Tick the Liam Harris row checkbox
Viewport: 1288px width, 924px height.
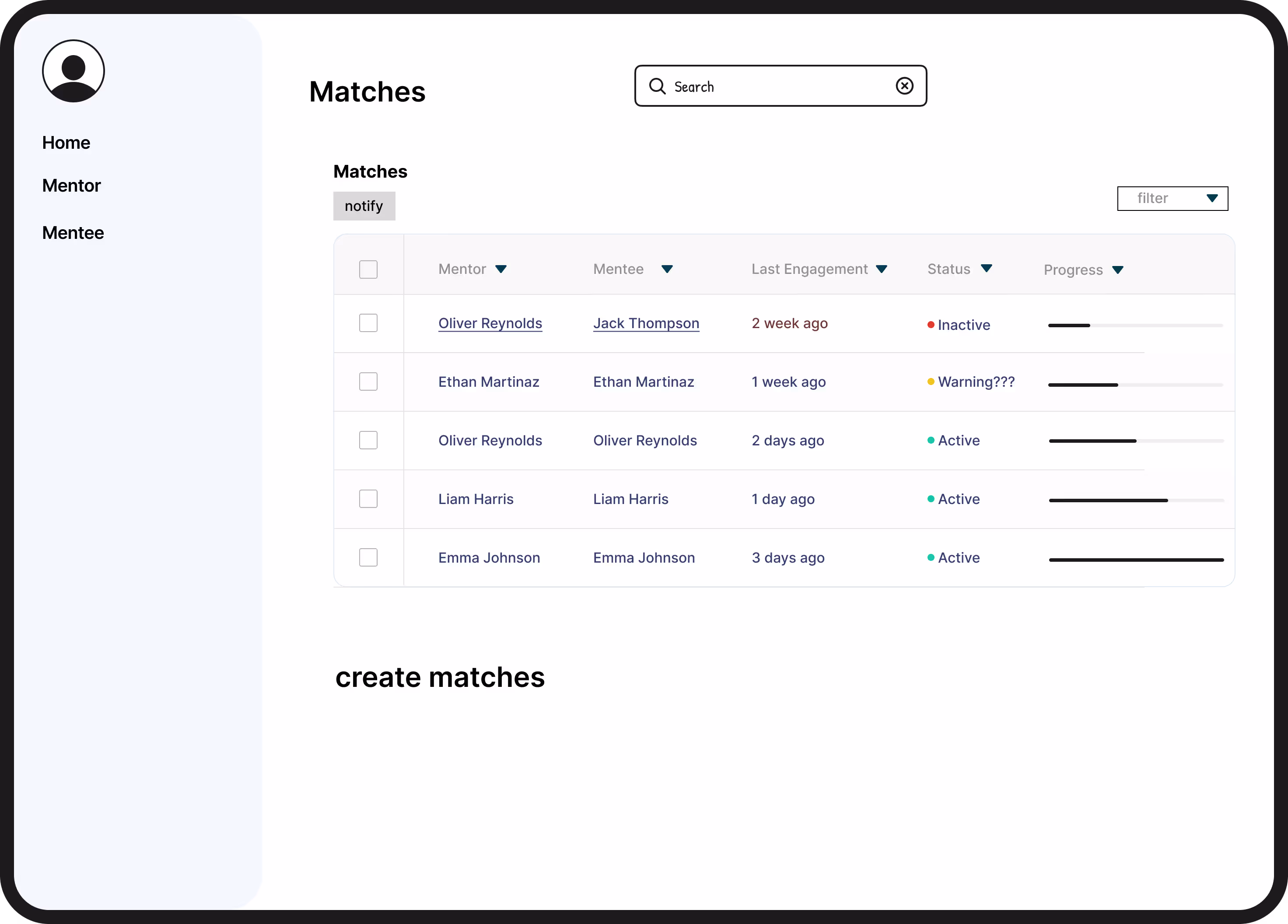pos(368,499)
